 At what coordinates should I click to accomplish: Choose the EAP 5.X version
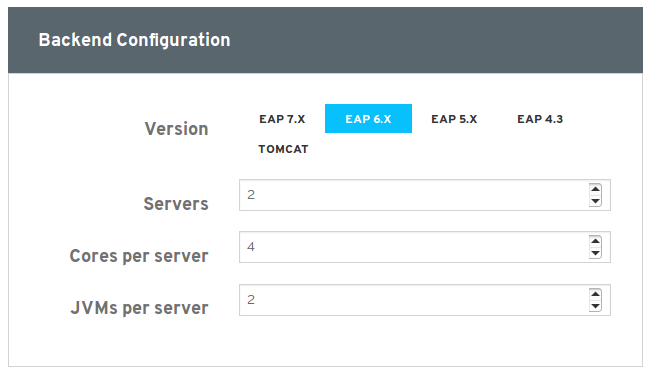[454, 119]
